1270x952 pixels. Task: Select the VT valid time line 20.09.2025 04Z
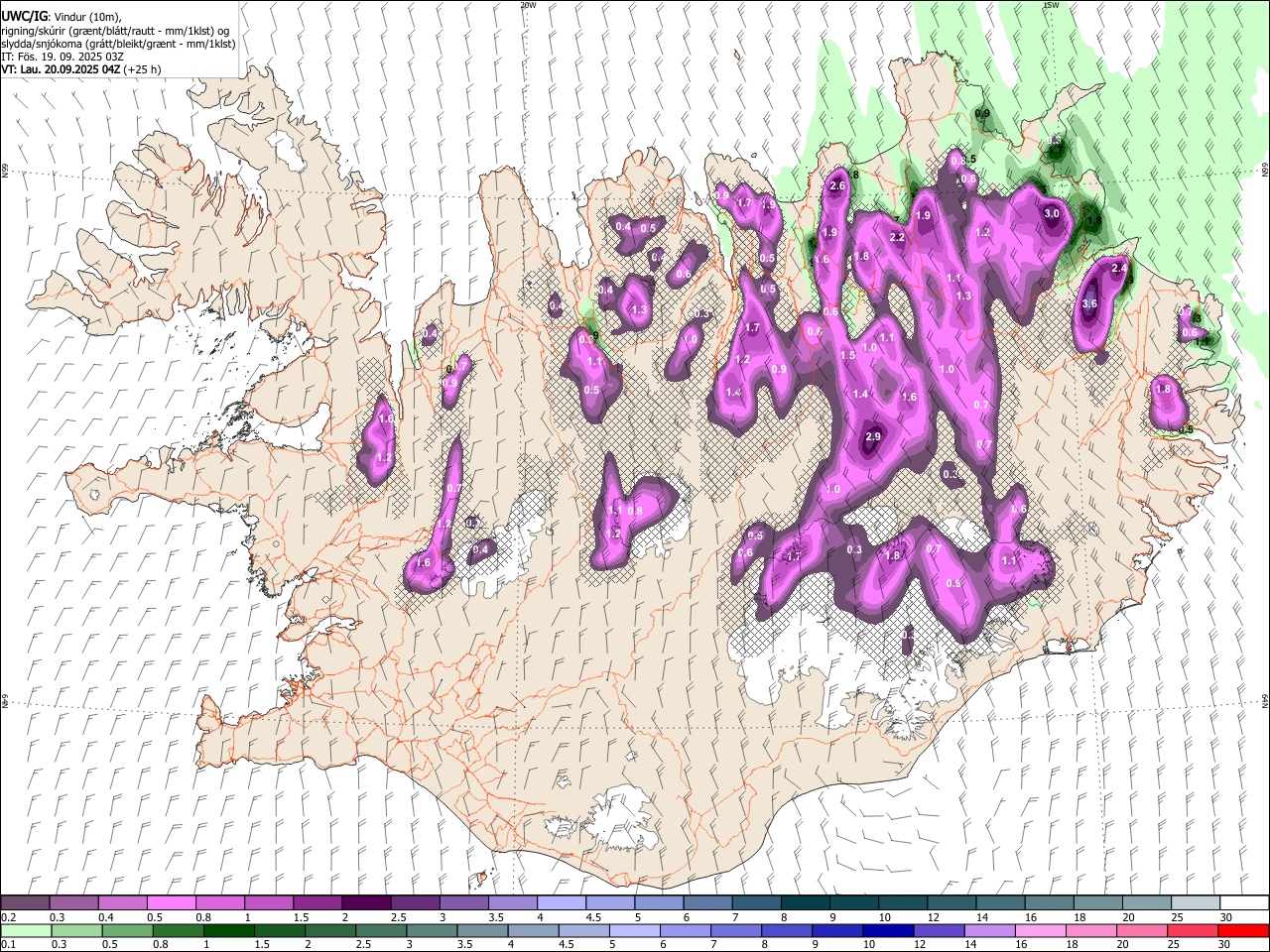tap(81, 69)
